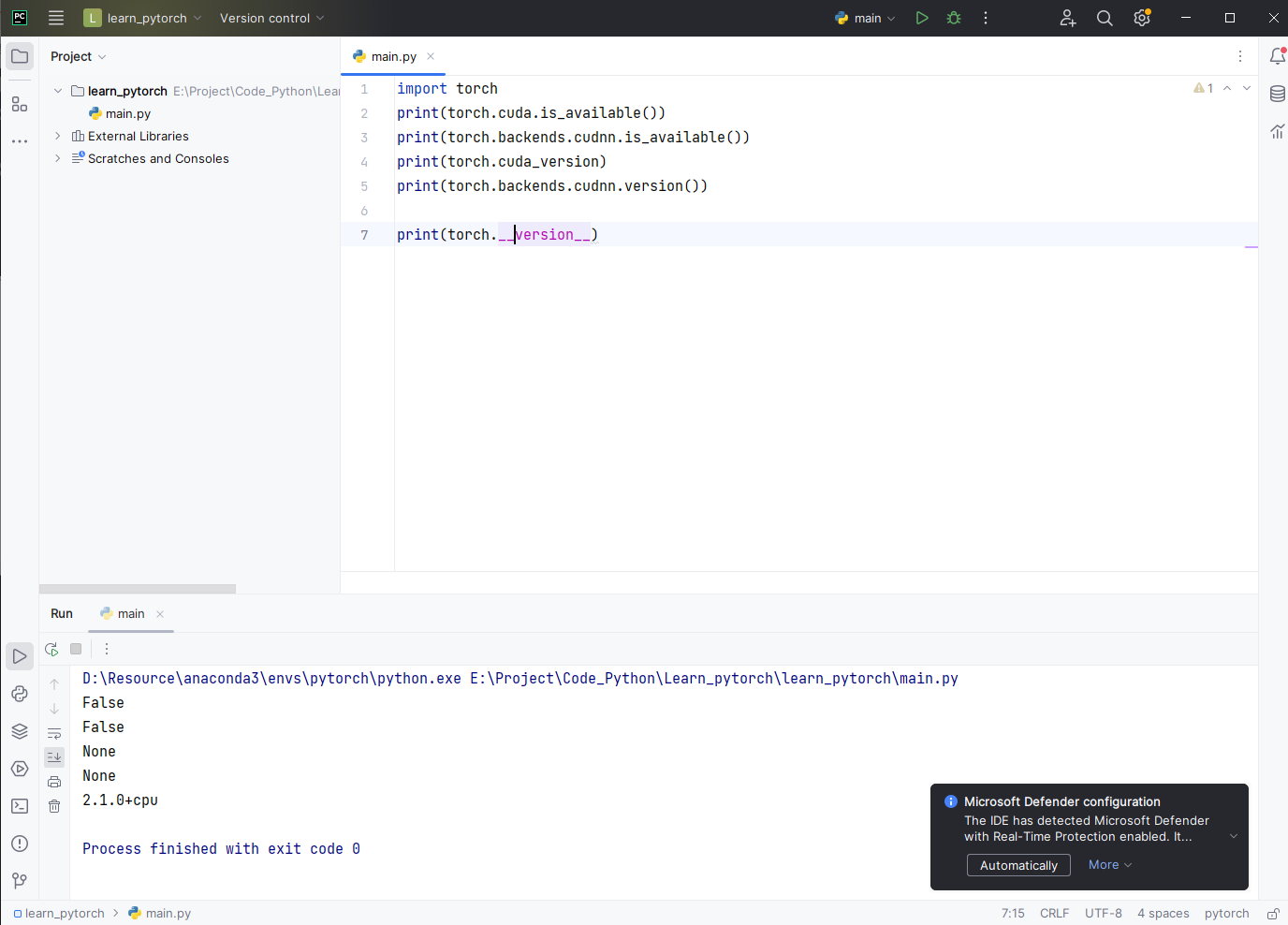The width and height of the screenshot is (1288, 925).
Task: Open the Version control dropdown
Action: click(x=271, y=18)
